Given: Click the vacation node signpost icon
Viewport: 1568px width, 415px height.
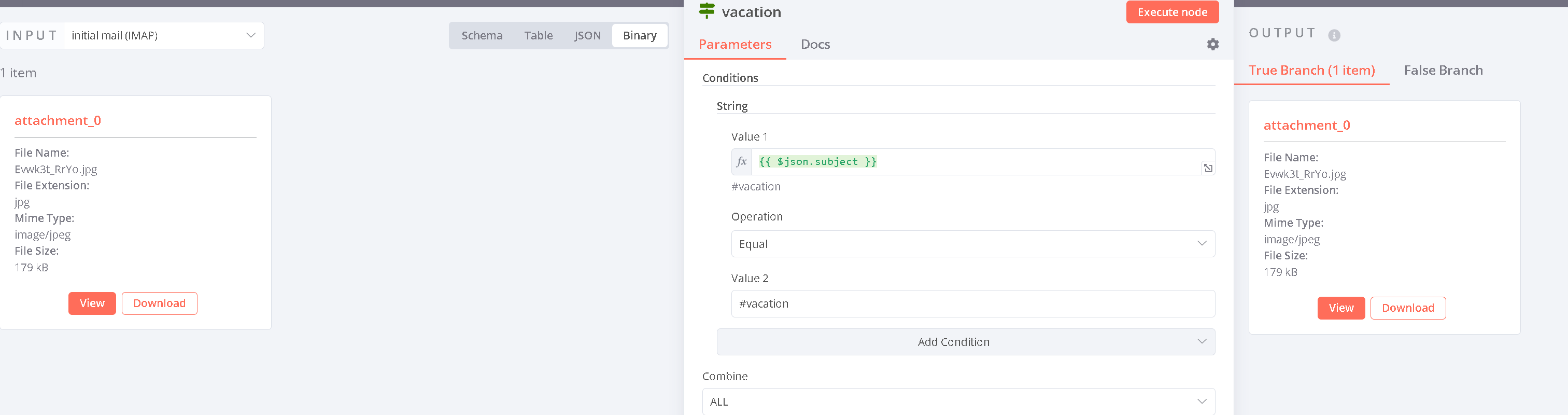Looking at the screenshot, I should coord(707,11).
